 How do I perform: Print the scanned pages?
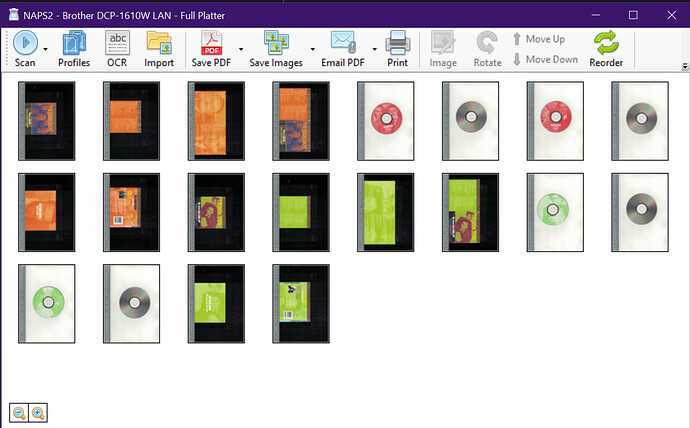[397, 49]
